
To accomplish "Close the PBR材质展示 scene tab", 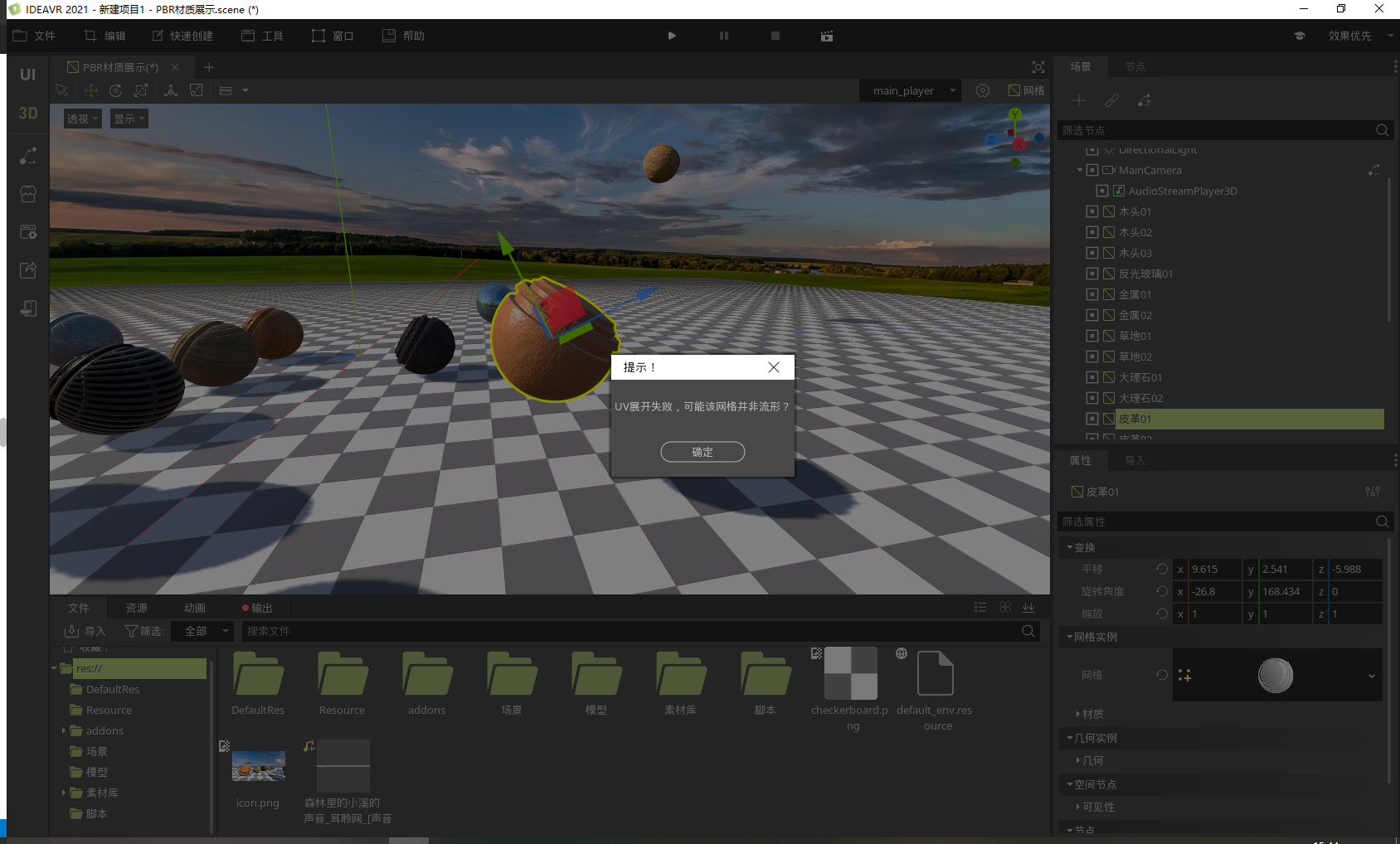I will point(175,67).
